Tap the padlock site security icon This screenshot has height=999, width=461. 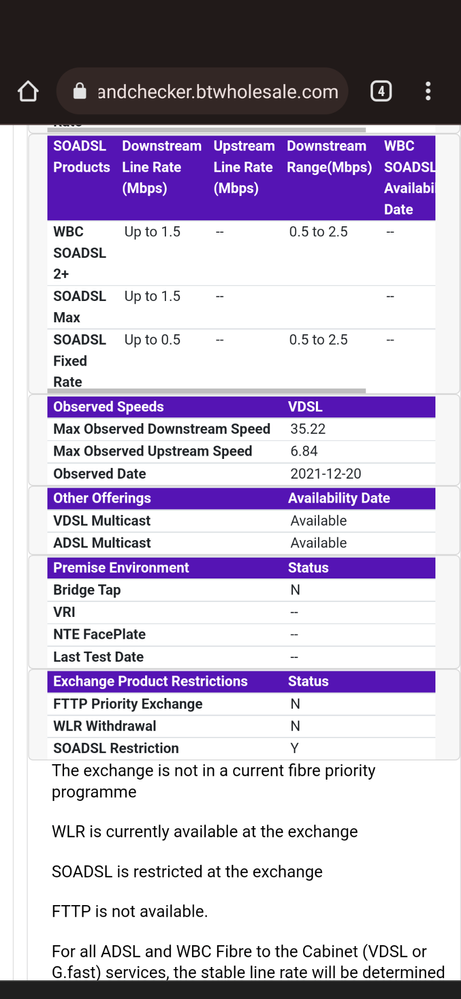[x=80, y=91]
